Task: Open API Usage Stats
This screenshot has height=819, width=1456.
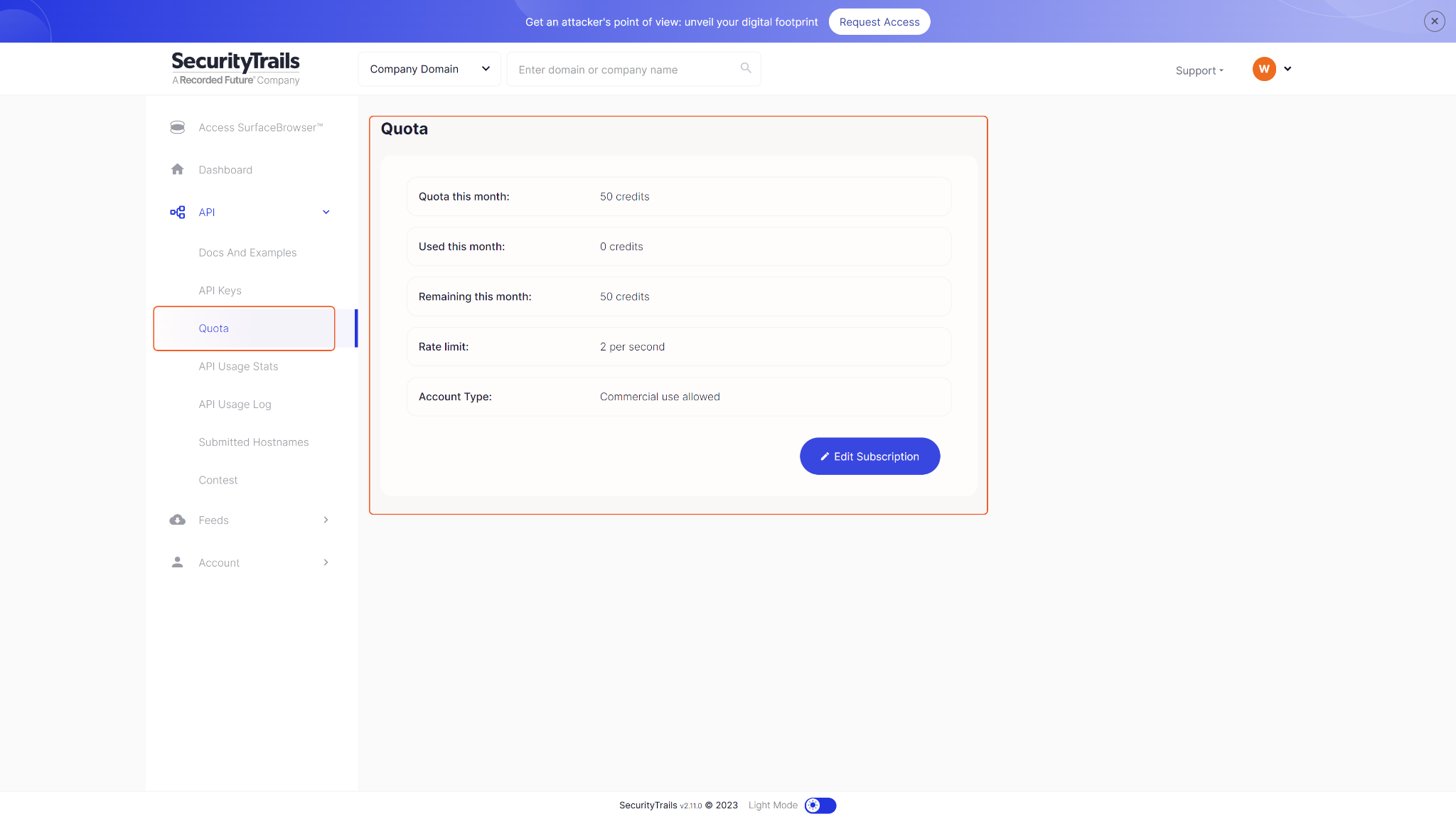Action: 238,366
